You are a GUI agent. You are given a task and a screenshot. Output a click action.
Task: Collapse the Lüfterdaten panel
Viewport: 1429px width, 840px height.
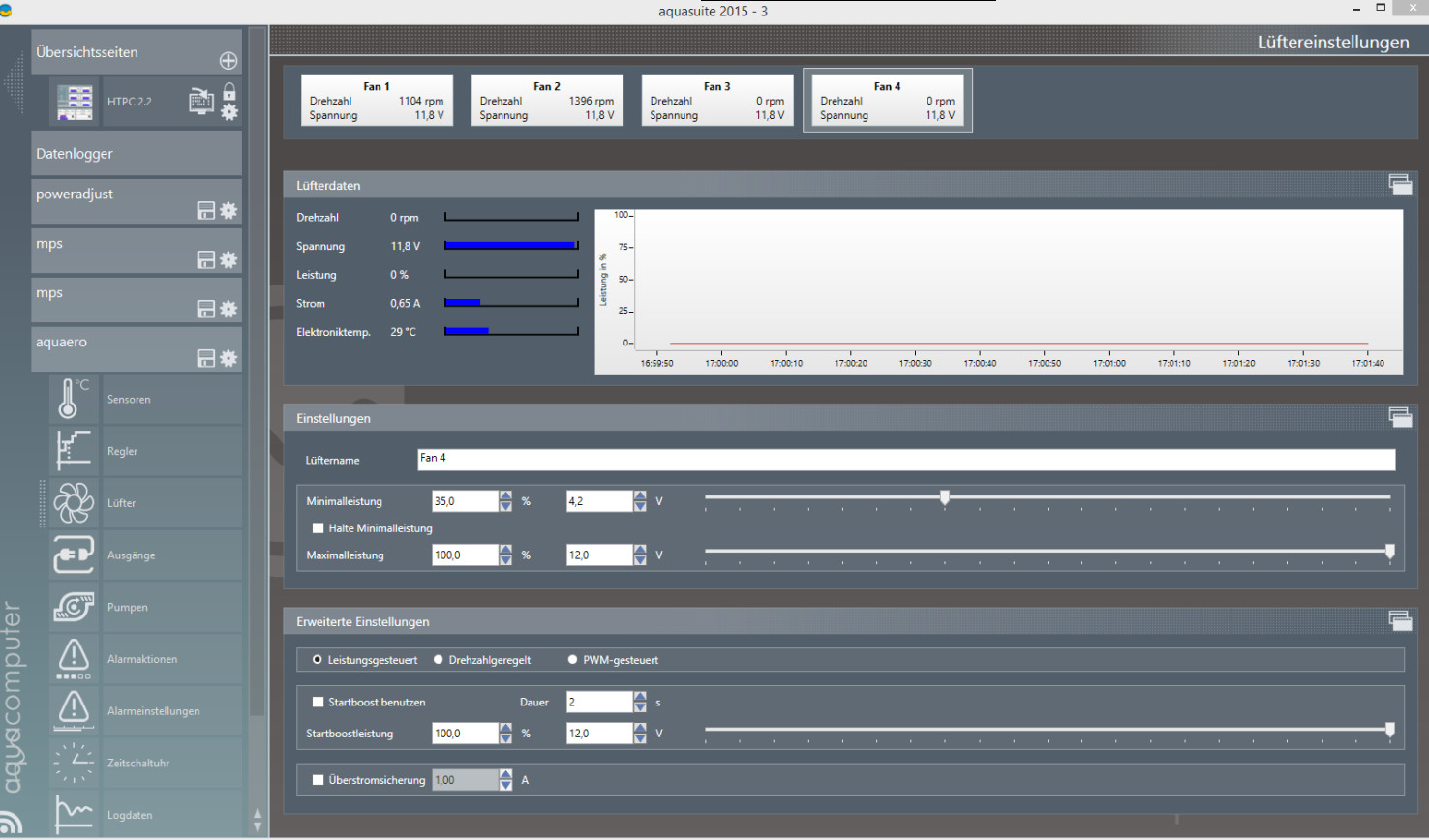tap(1399, 184)
